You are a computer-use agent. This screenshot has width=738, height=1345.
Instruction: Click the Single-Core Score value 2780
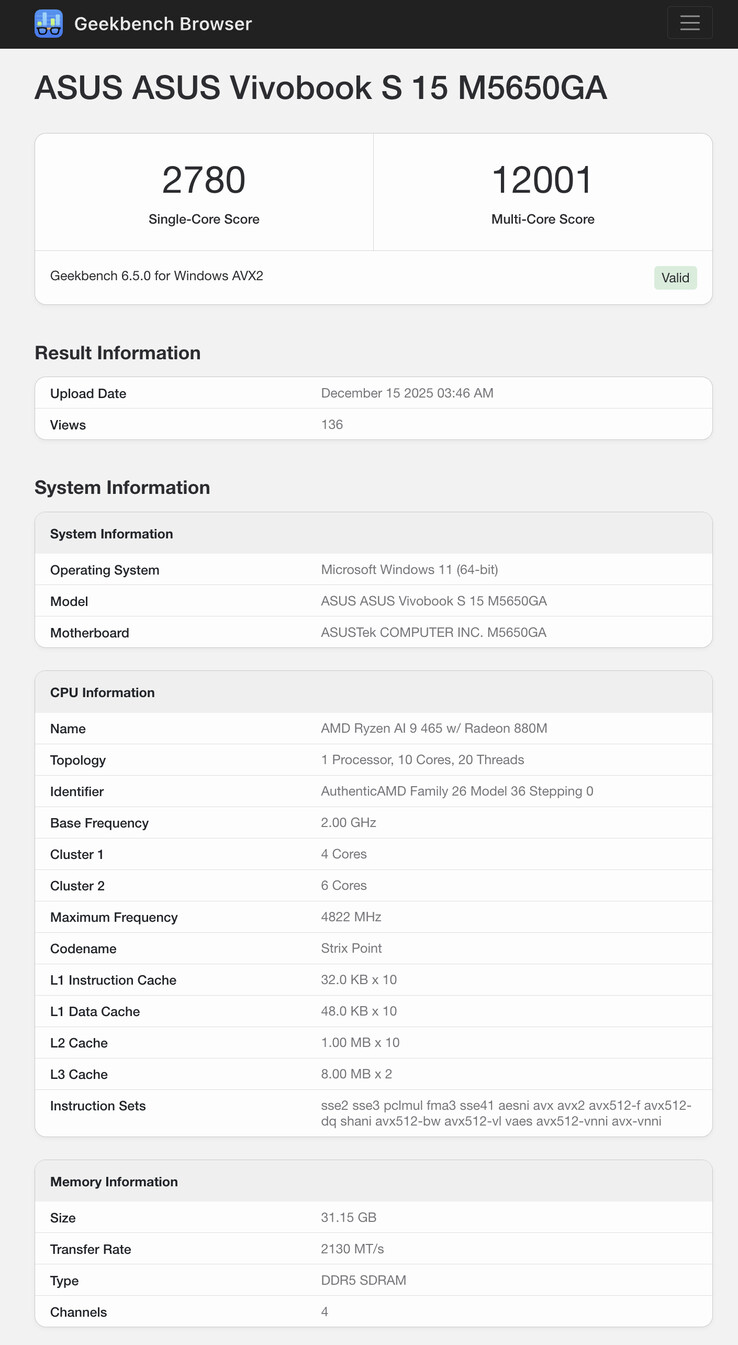pos(204,180)
